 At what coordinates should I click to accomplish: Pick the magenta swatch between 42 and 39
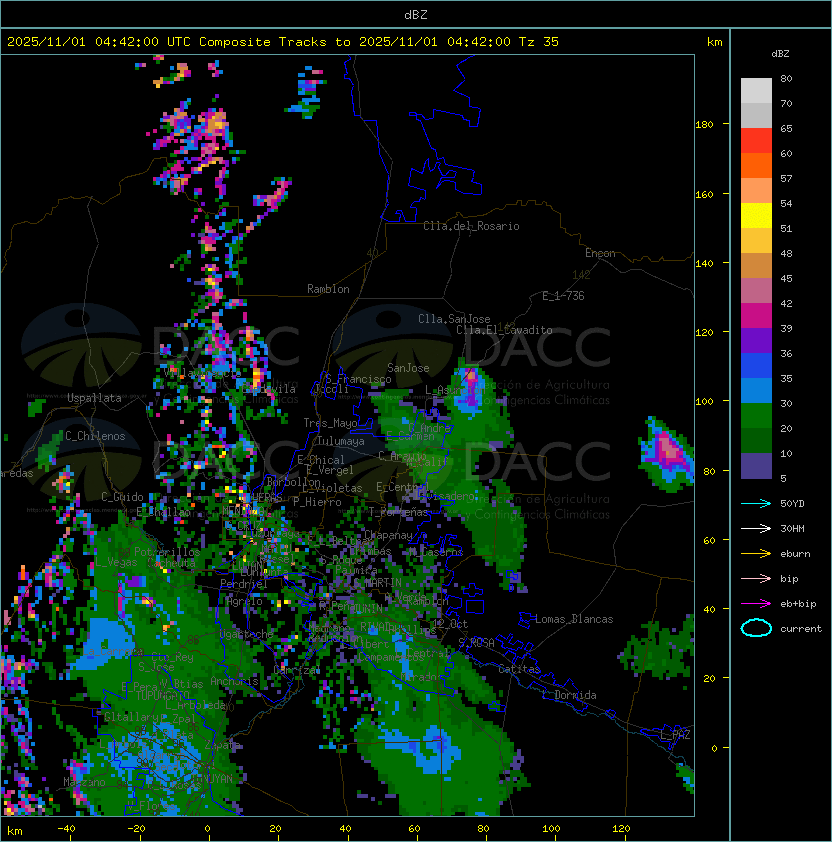coord(756,316)
